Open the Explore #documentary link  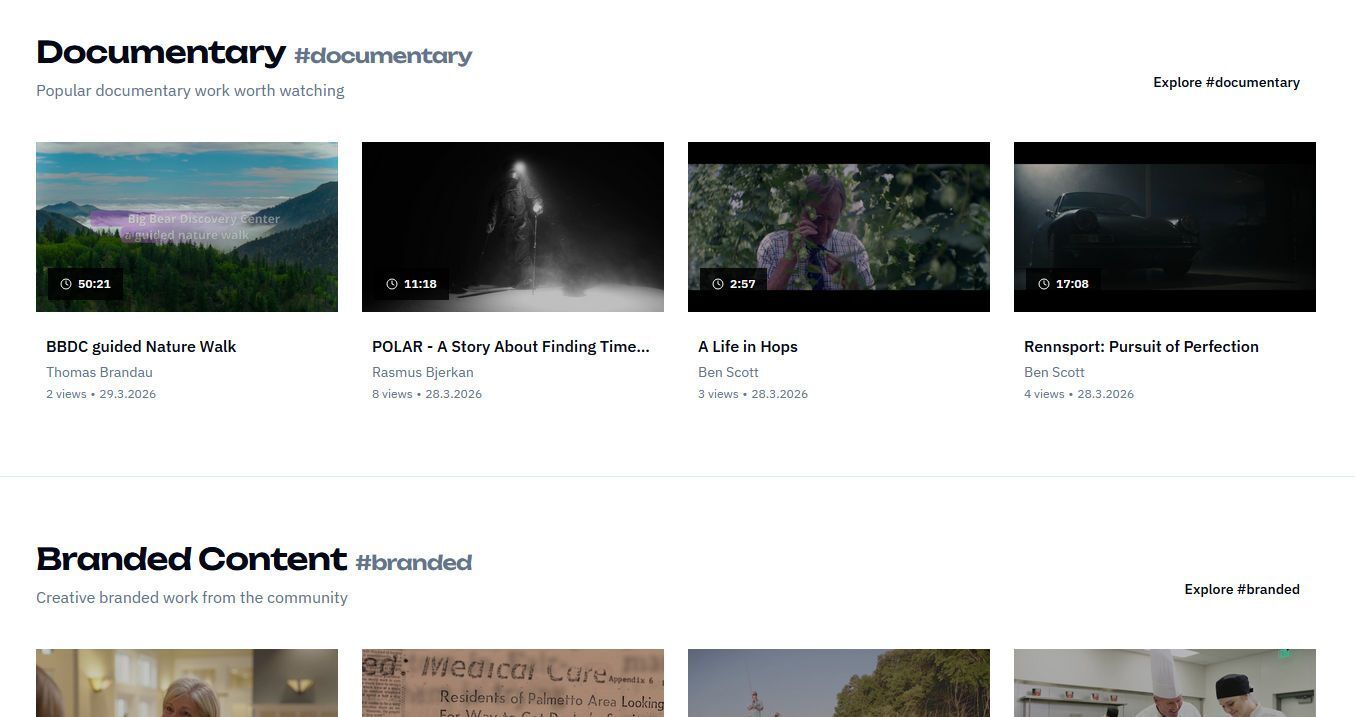[1226, 82]
